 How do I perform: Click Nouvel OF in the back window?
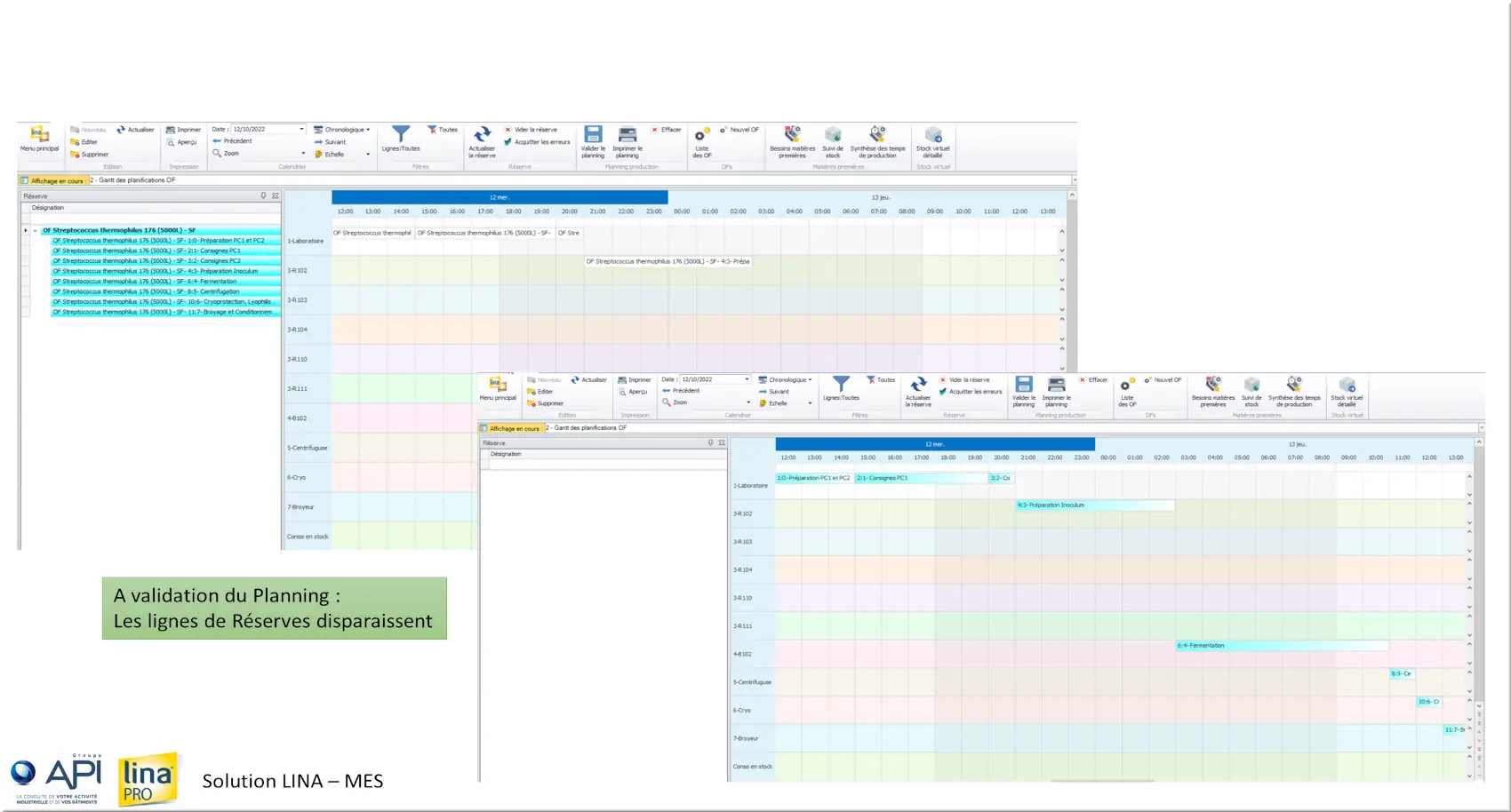[740, 130]
